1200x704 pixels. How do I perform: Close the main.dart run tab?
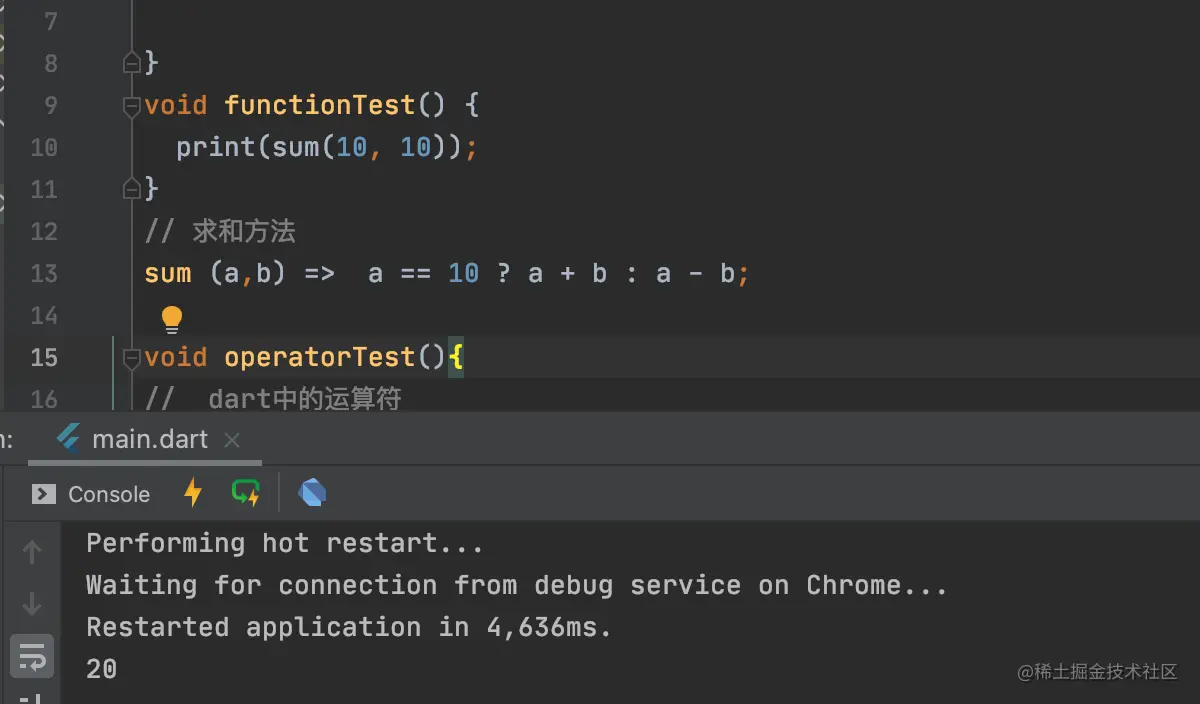click(x=232, y=440)
